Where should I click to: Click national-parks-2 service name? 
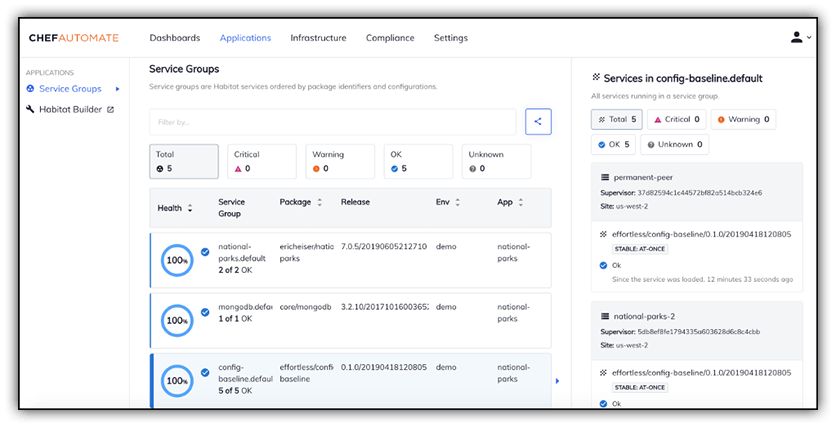point(644,316)
